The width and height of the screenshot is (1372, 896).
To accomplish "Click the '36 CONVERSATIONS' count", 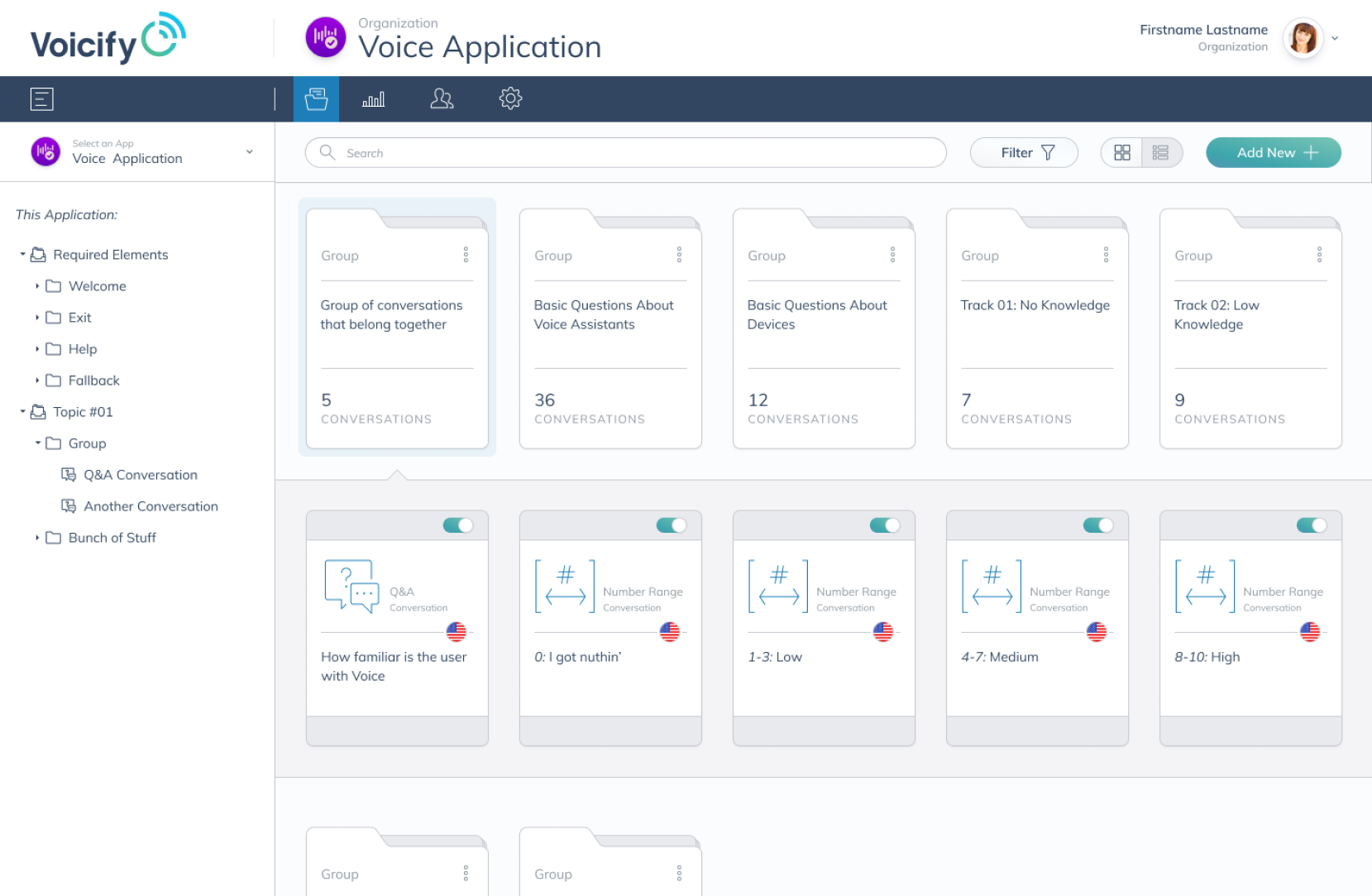I will [x=589, y=408].
